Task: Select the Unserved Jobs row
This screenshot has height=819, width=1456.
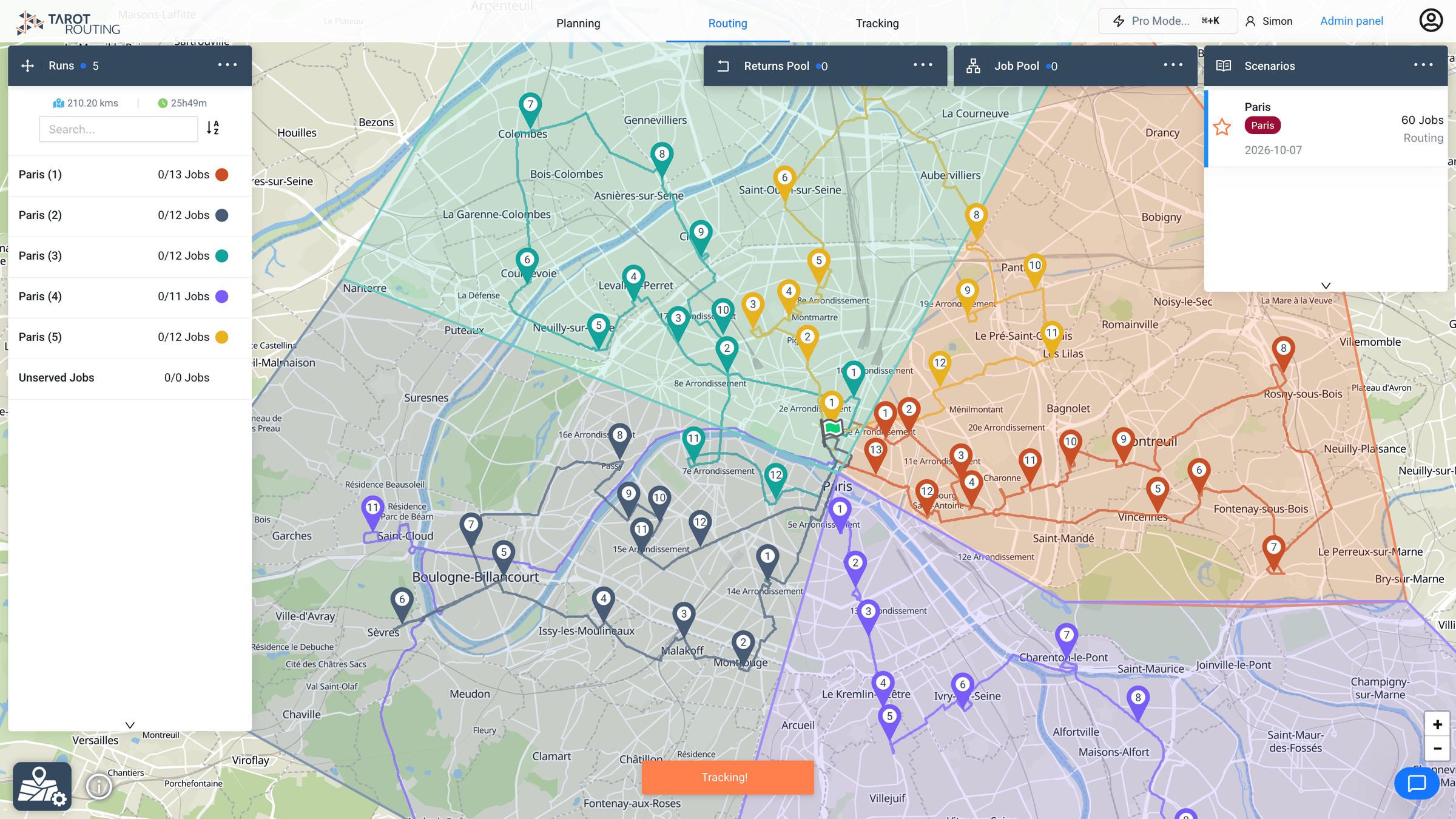Action: (x=130, y=378)
